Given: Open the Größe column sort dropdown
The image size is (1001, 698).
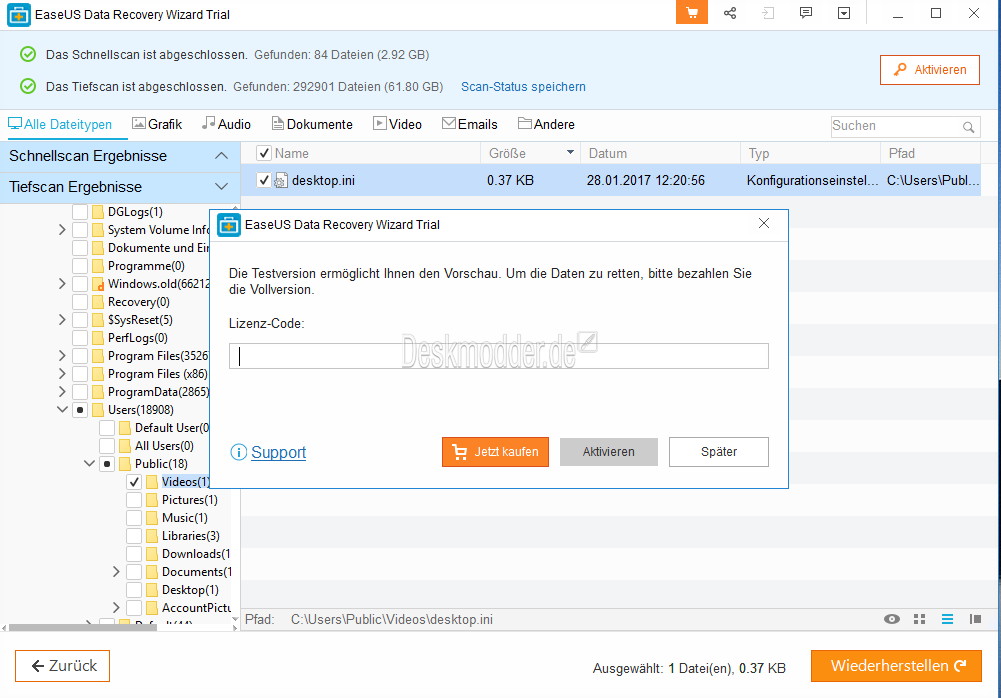Looking at the screenshot, I should (x=570, y=153).
